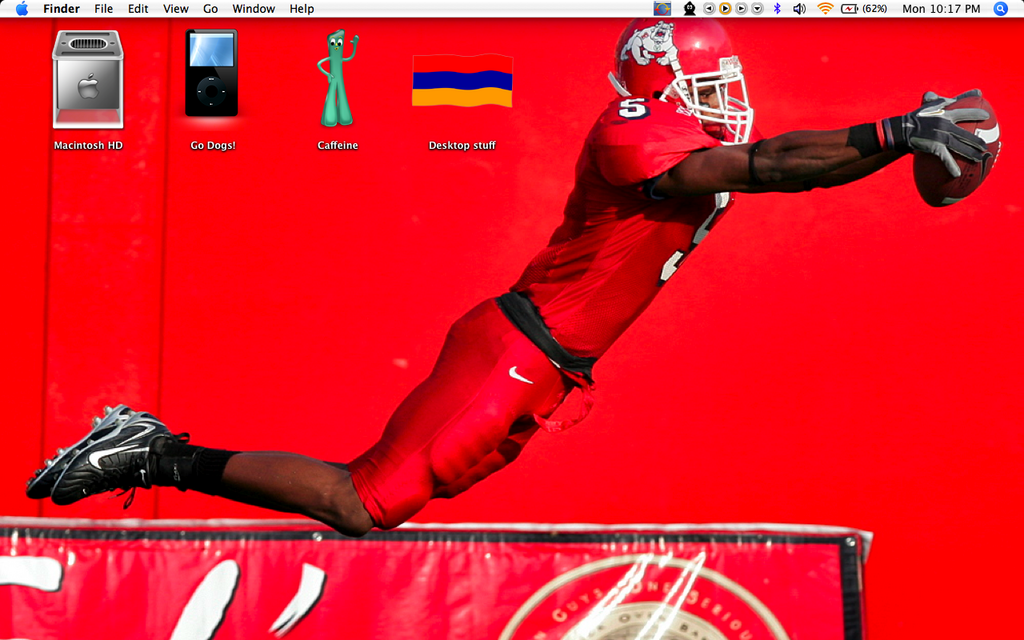Image resolution: width=1024 pixels, height=640 pixels.
Task: Open the Bluetooth status menu
Action: click(x=777, y=8)
